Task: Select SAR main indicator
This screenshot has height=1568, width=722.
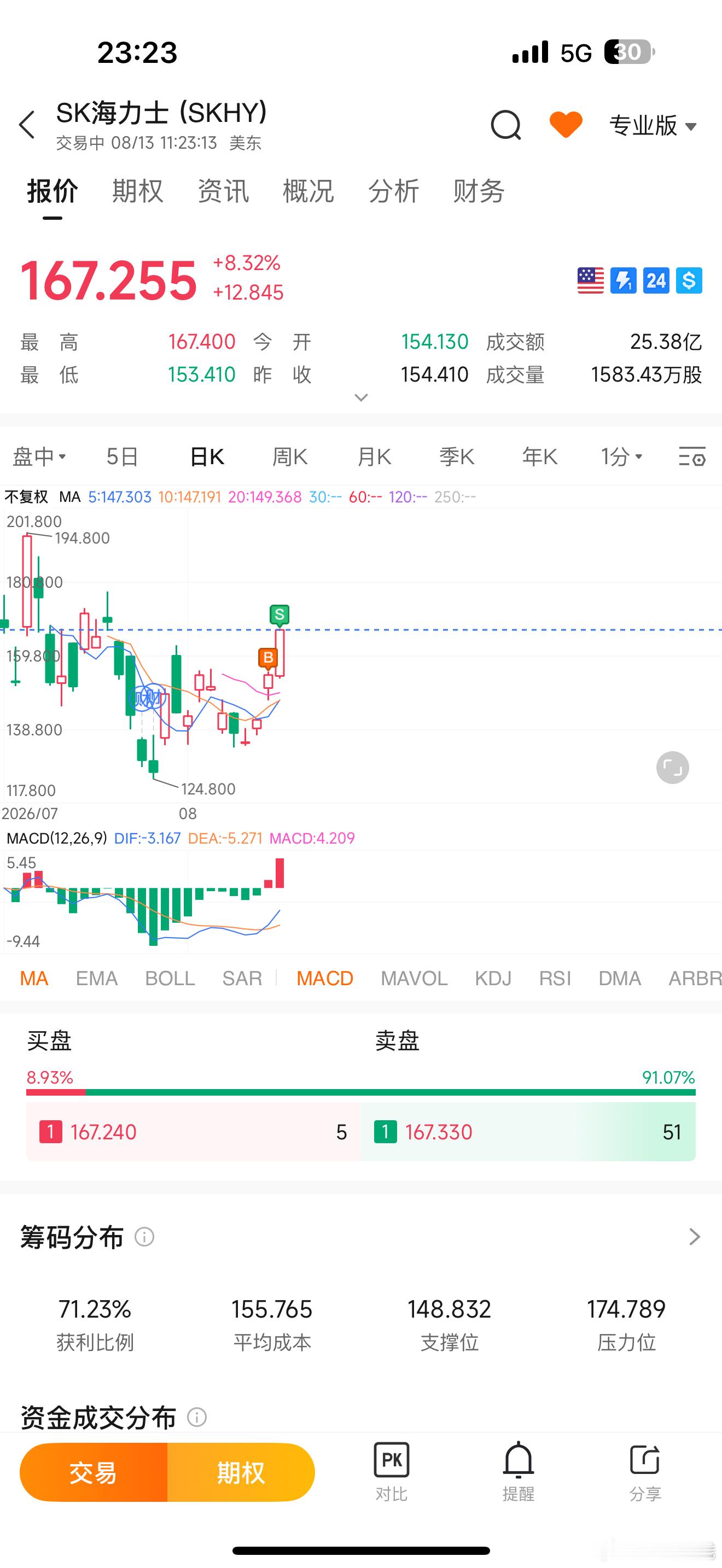Action: [242, 978]
